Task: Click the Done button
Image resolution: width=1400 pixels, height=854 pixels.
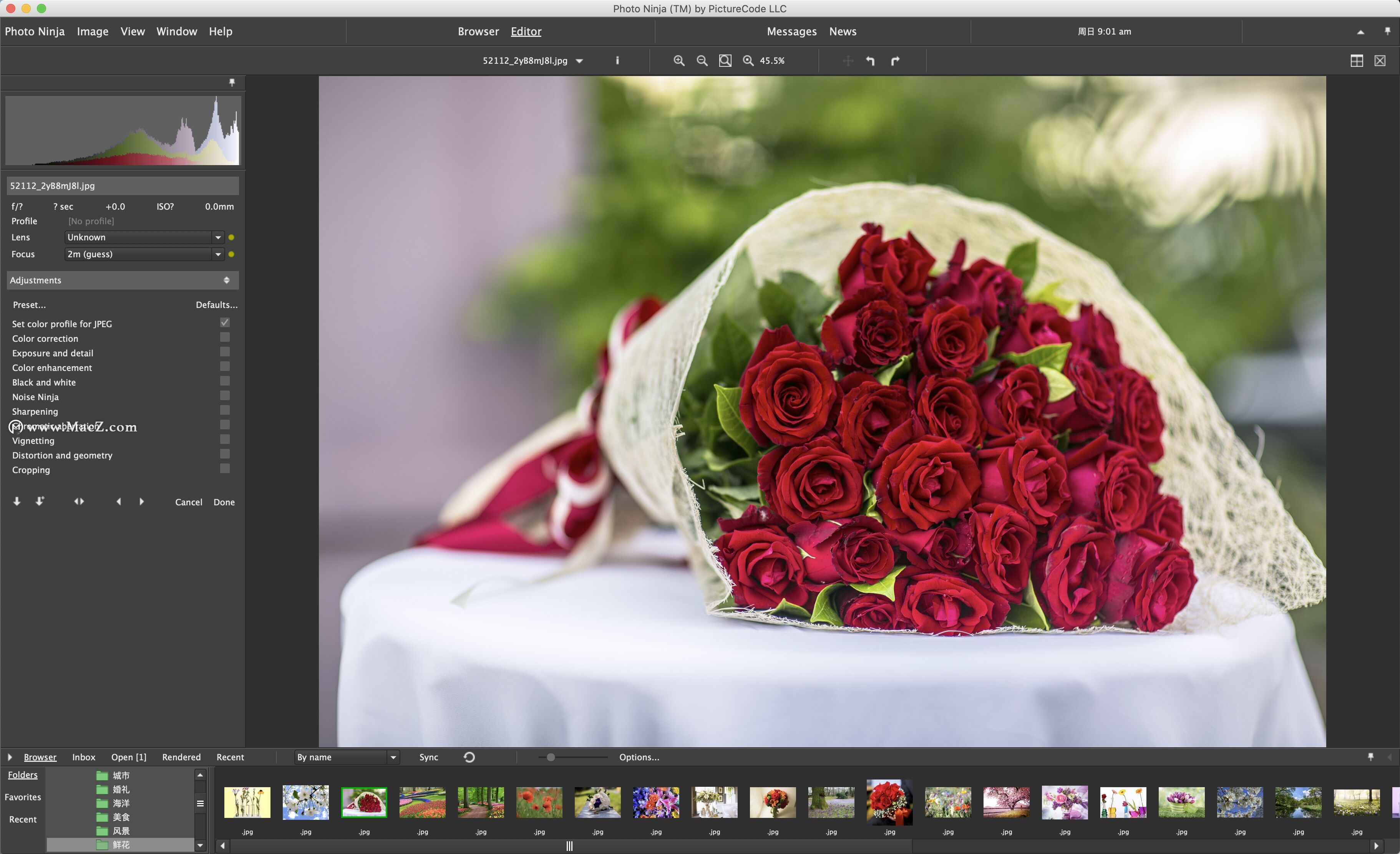Action: tap(224, 502)
